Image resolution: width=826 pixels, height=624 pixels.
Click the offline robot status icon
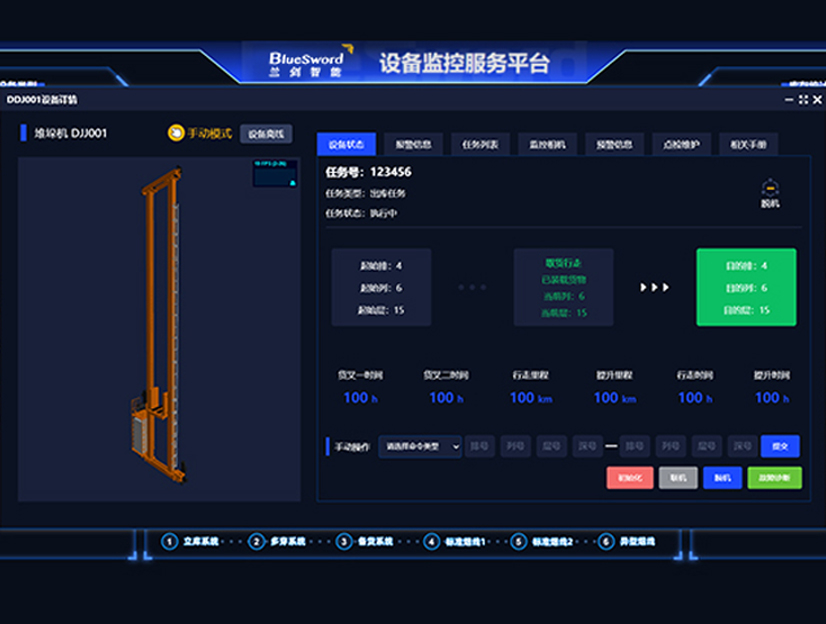[769, 187]
